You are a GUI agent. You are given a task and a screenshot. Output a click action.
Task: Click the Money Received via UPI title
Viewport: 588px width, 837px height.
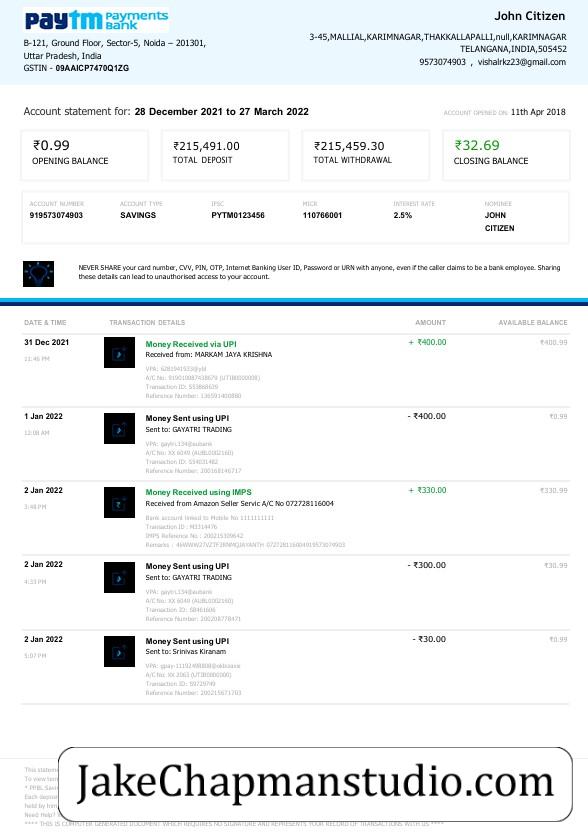[x=191, y=344]
